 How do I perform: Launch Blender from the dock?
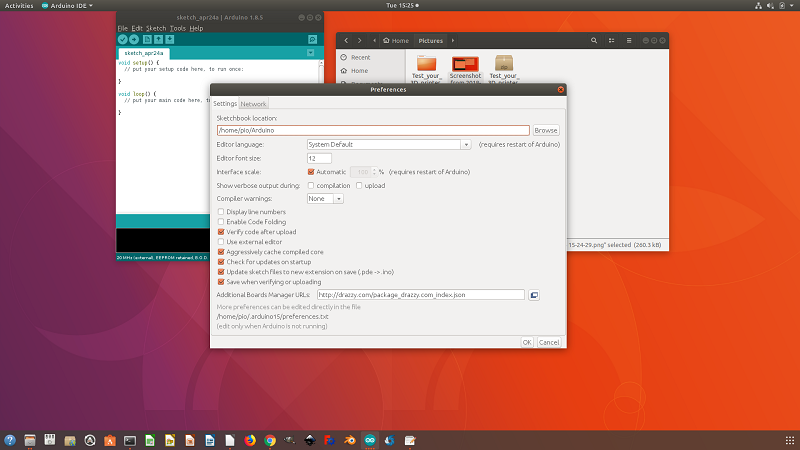tap(349, 440)
